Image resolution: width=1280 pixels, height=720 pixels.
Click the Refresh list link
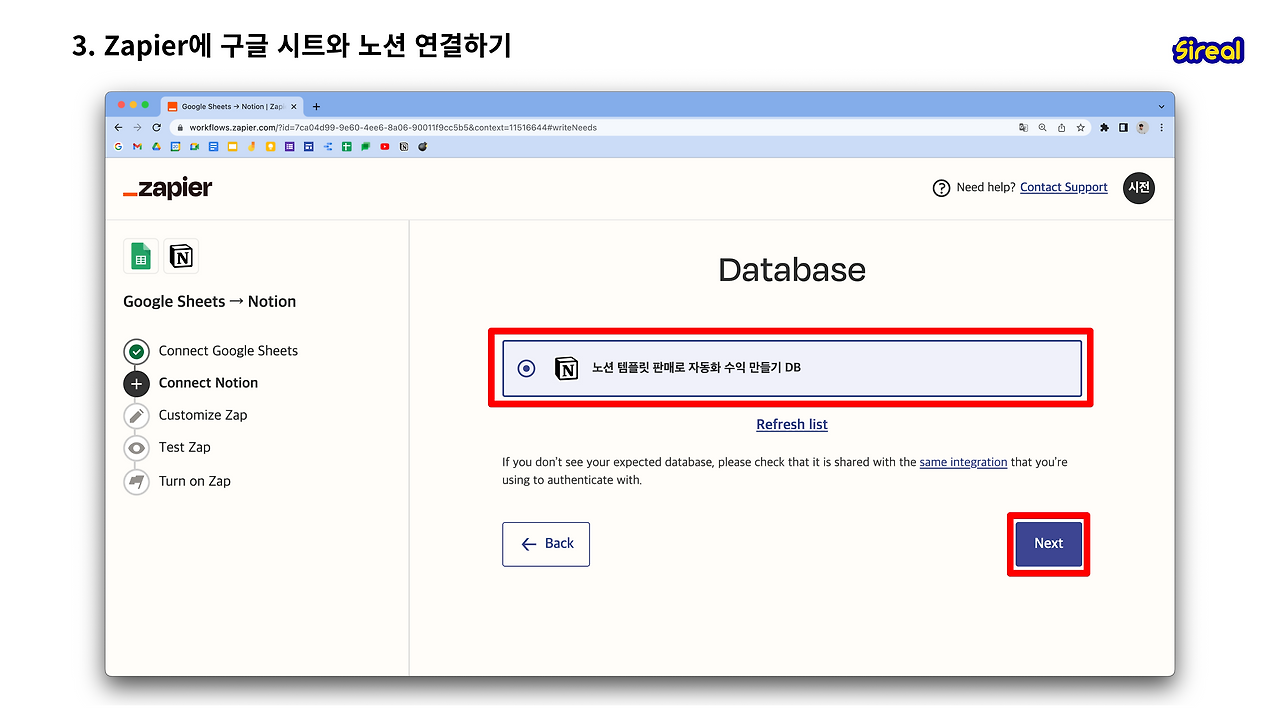pos(792,424)
